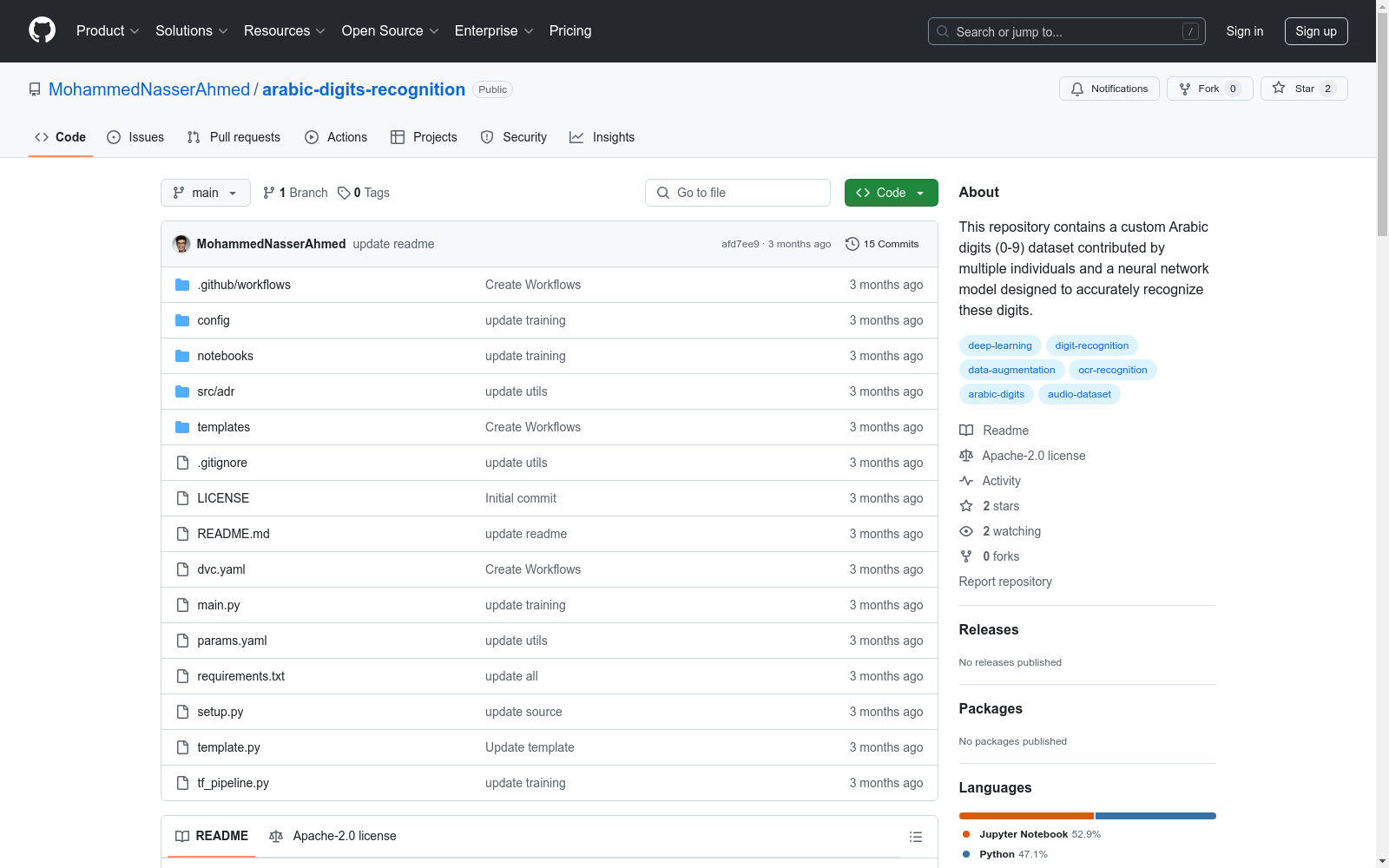
Task: Click the bell icon in Notifications
Action: (x=1077, y=89)
